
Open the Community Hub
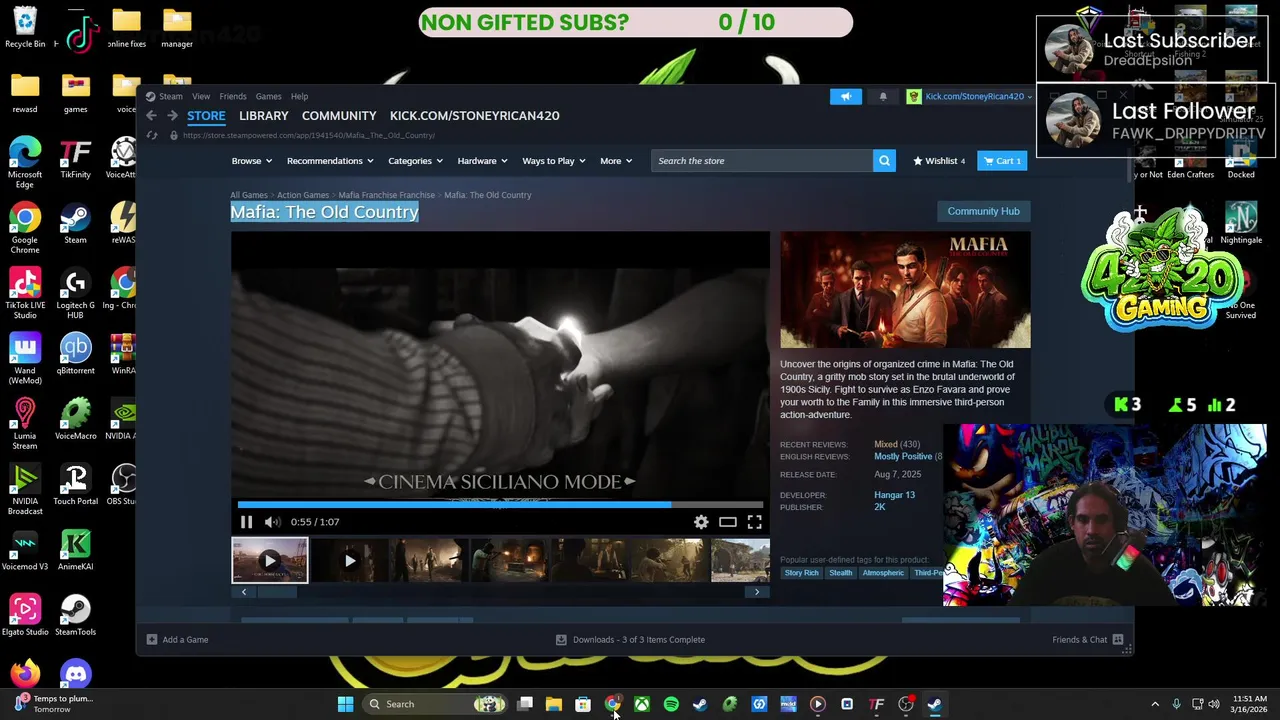click(983, 211)
